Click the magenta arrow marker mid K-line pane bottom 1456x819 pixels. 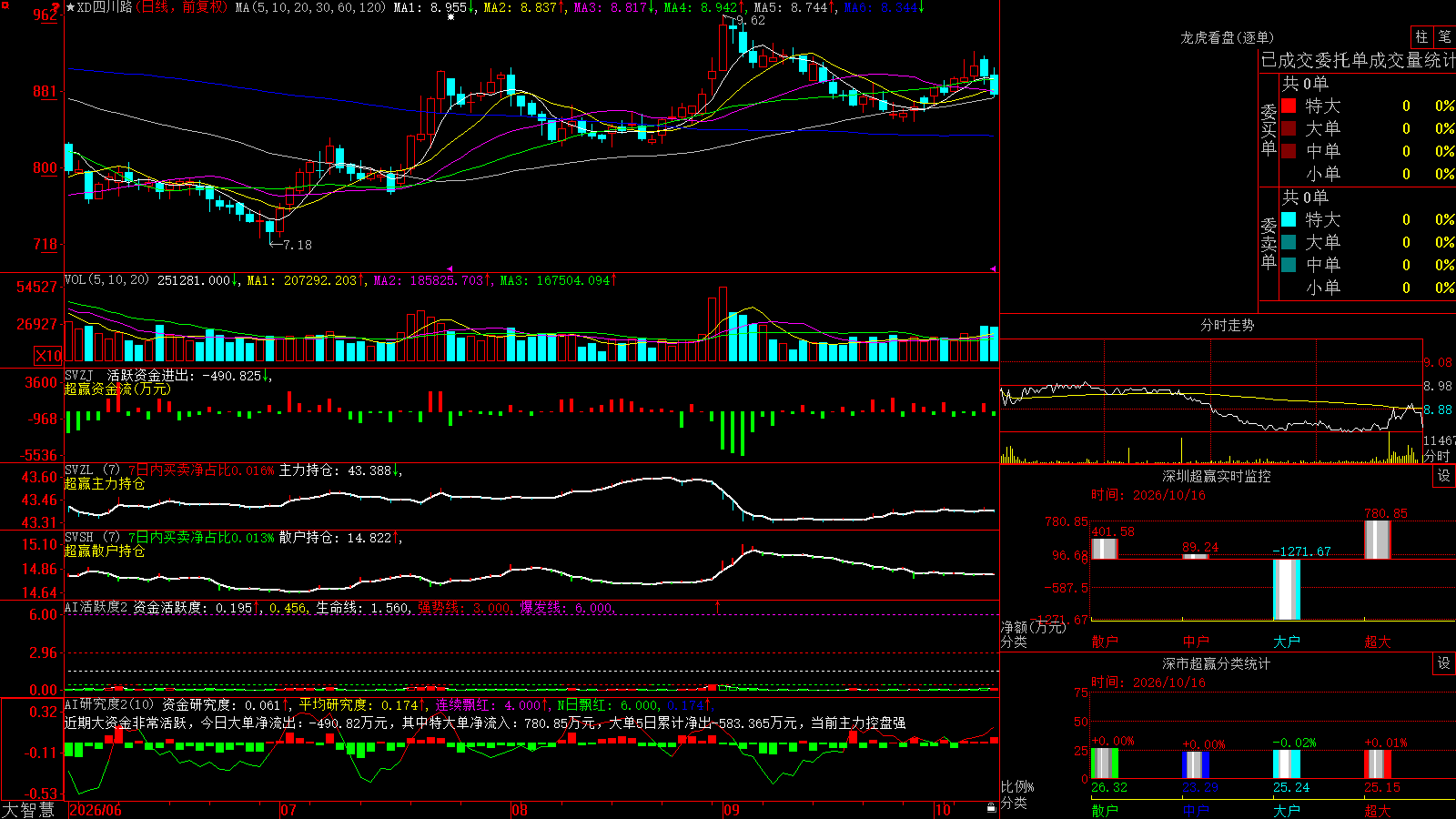click(450, 268)
